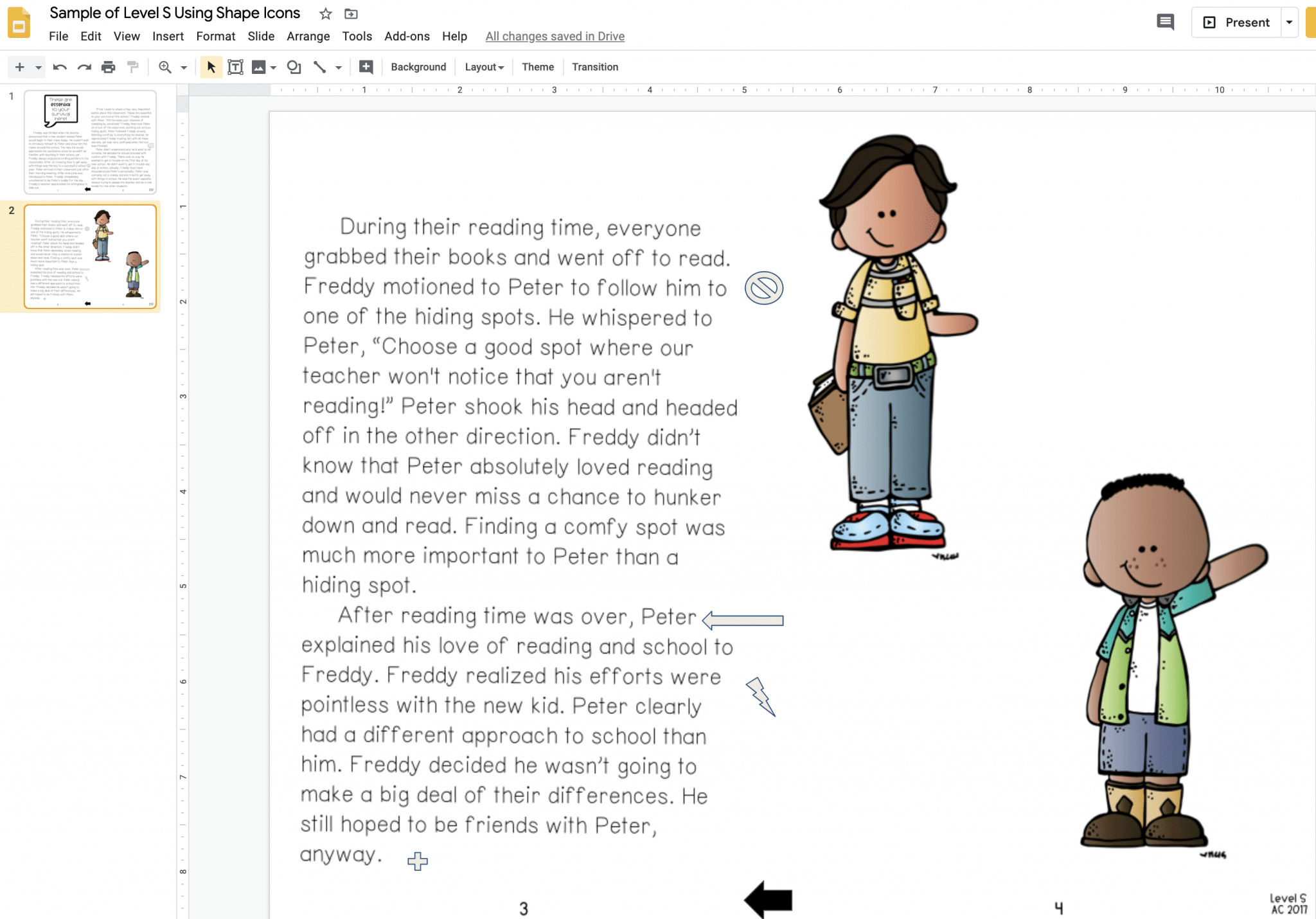The width and height of the screenshot is (1316, 919).
Task: Select the Text box tool
Action: click(236, 66)
